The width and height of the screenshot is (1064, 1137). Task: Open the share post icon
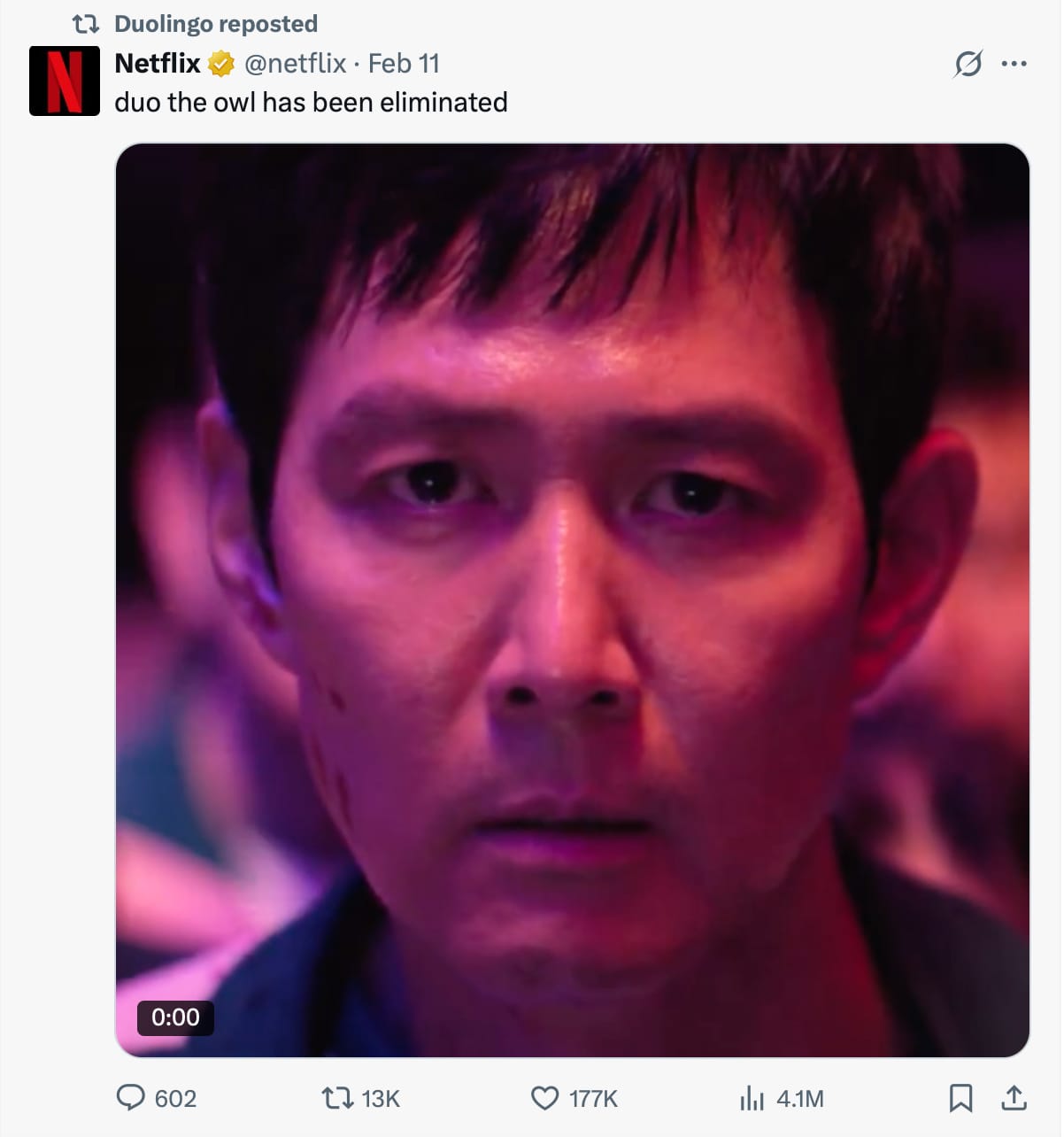(x=1014, y=1098)
